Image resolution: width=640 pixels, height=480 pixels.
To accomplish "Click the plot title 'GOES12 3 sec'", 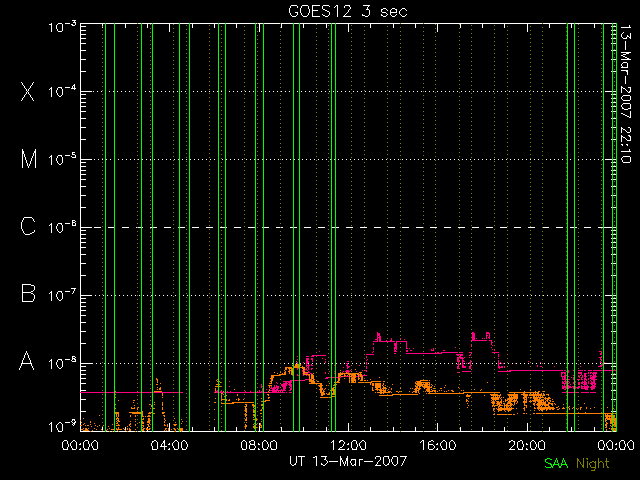I will (x=348, y=11).
